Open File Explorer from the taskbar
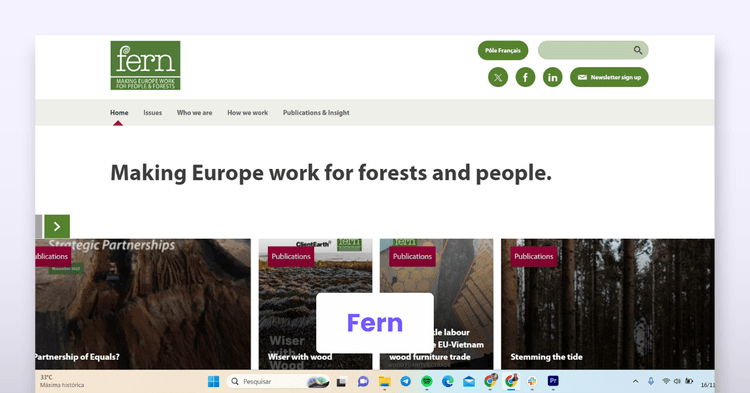Screen dimensions: 750x393 (x=385, y=381)
